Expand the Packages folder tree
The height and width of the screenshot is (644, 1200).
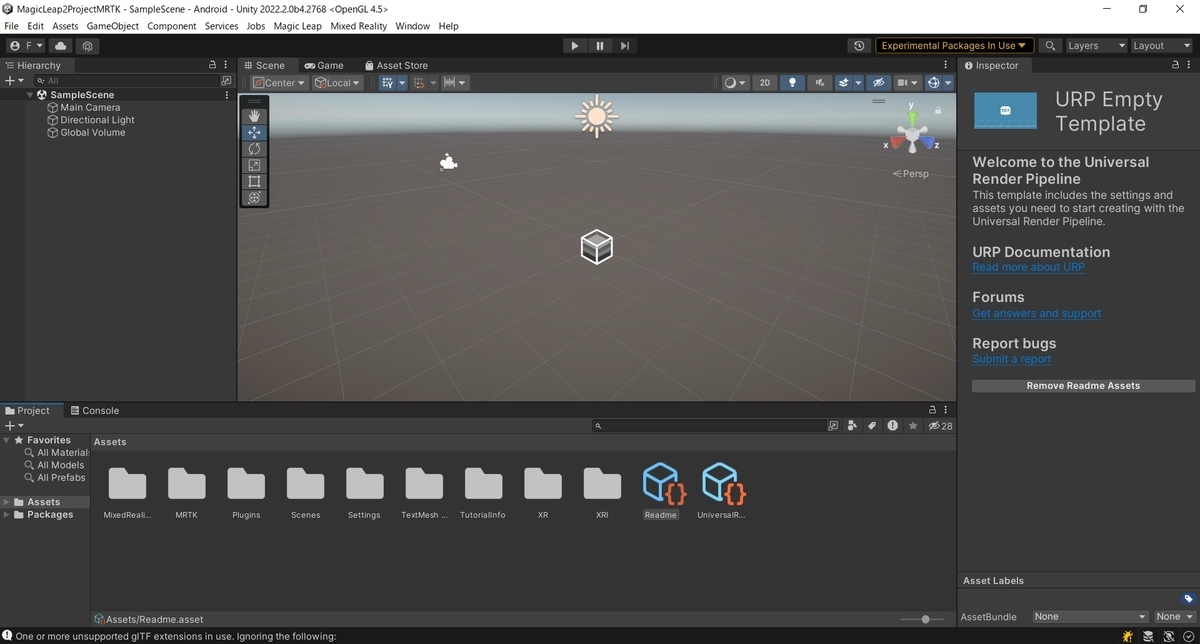point(7,515)
